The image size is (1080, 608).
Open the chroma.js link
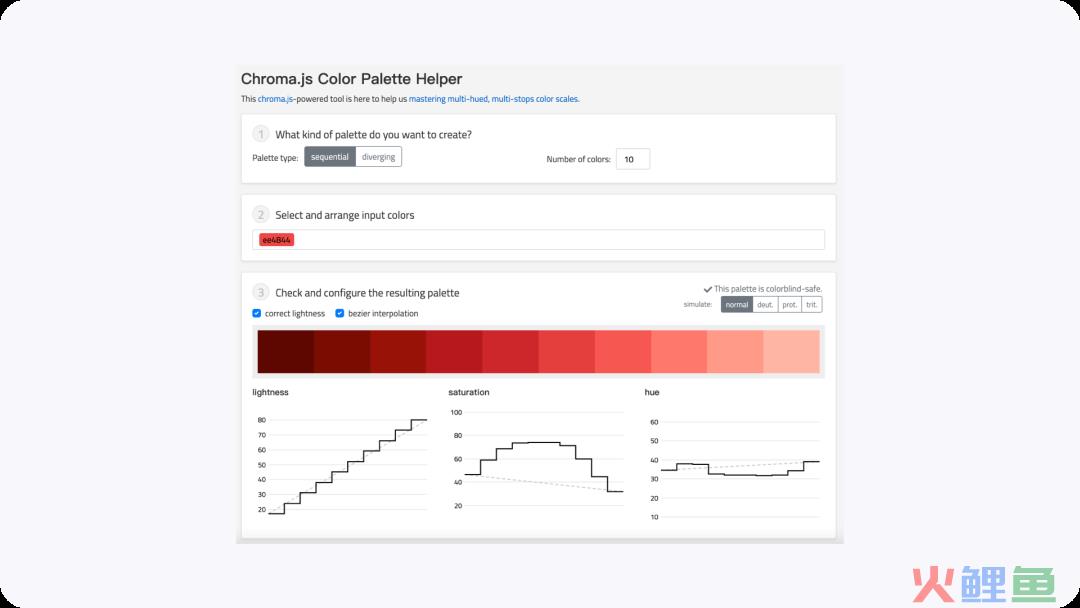pyautogui.click(x=276, y=99)
